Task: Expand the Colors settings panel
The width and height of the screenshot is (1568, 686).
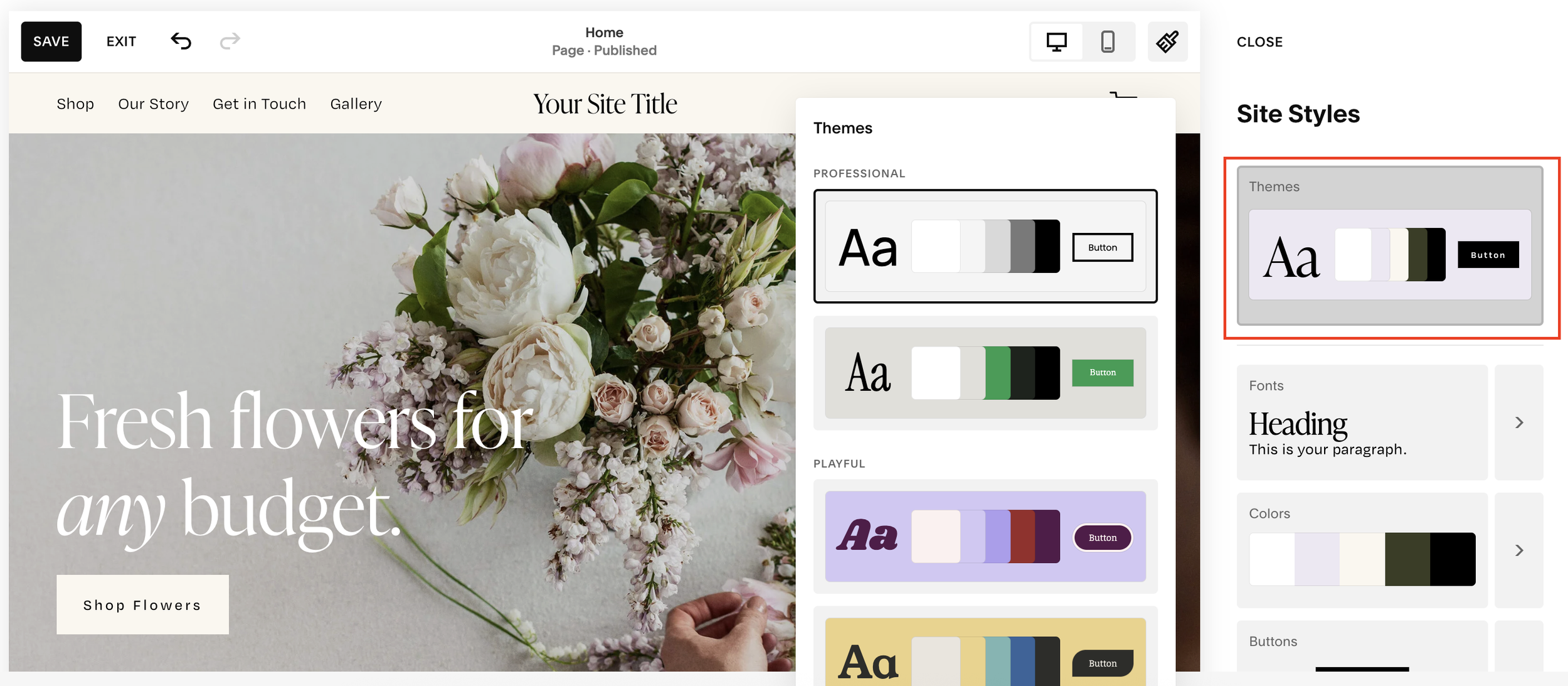Action: pyautogui.click(x=1518, y=550)
